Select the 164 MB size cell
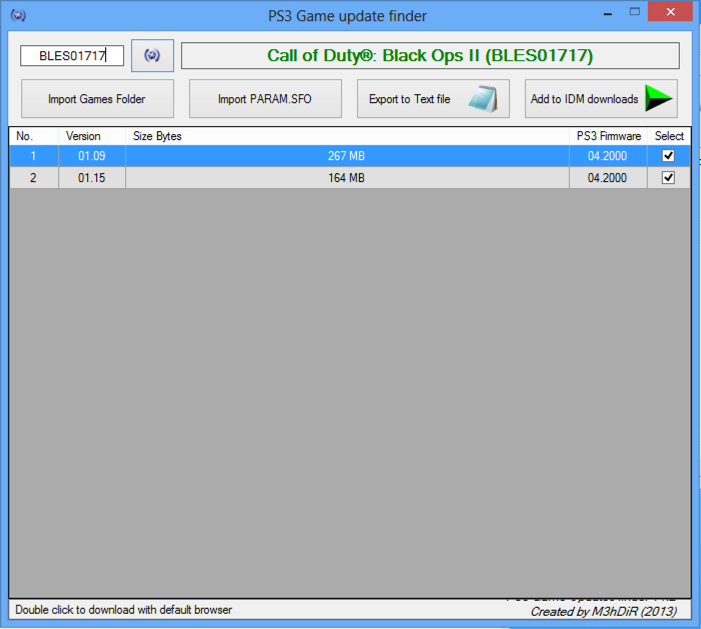701x629 pixels. [347, 178]
